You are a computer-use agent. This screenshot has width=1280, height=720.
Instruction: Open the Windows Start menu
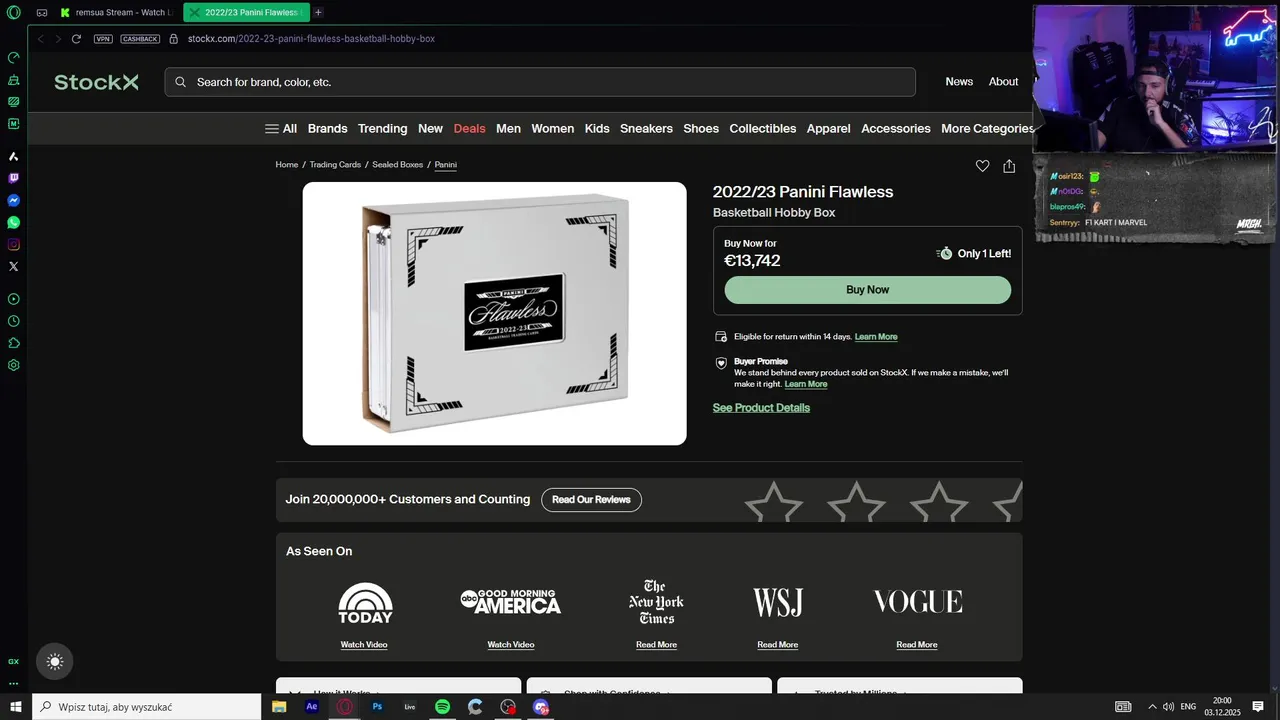pos(16,707)
